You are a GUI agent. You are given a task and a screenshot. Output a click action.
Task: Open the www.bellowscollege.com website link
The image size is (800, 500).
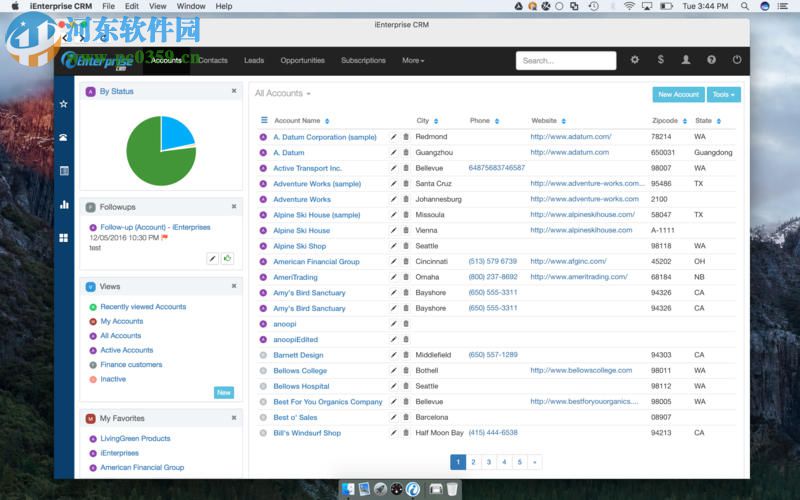(581, 370)
